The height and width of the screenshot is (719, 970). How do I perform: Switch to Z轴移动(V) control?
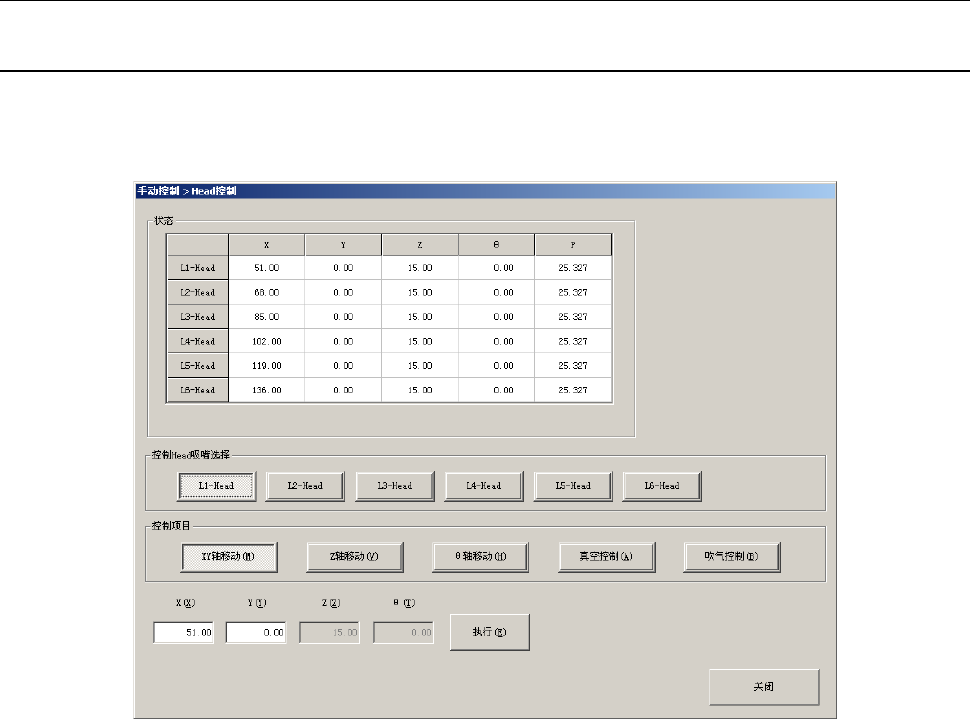(355, 557)
